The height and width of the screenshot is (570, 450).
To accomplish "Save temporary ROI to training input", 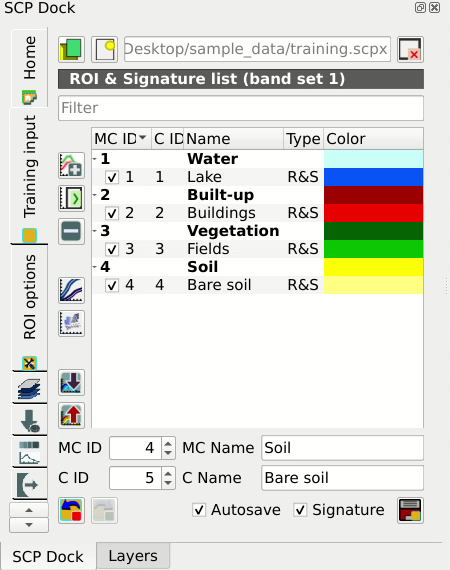I will [x=410, y=510].
